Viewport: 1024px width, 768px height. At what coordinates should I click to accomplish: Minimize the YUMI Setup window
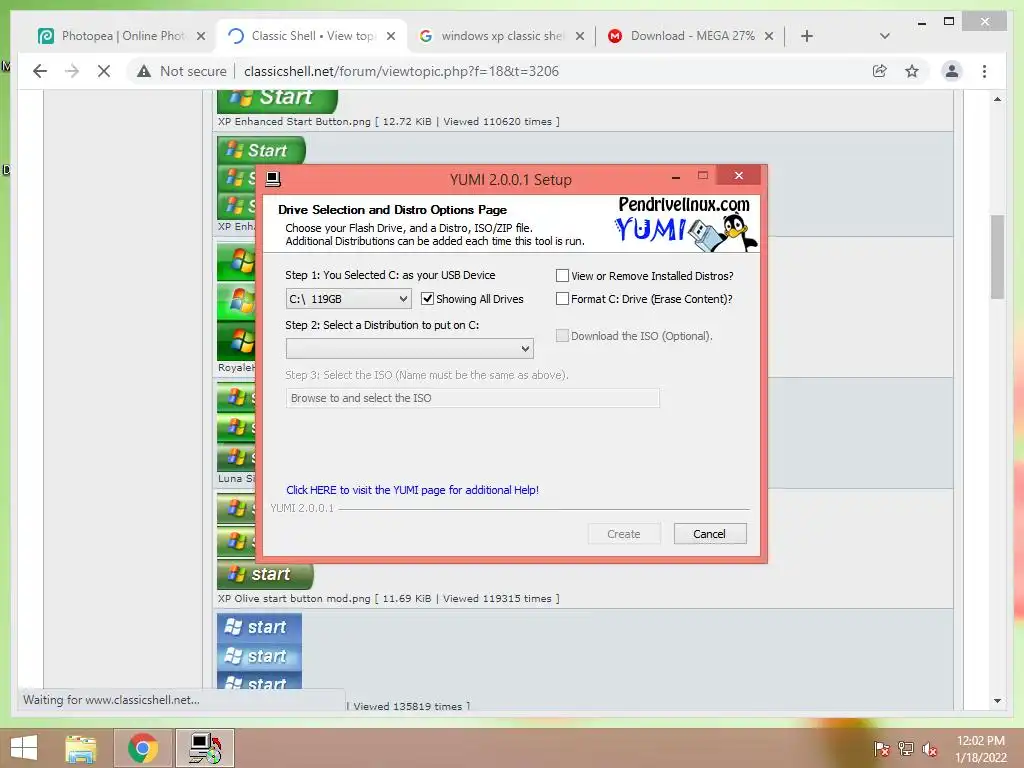(676, 177)
